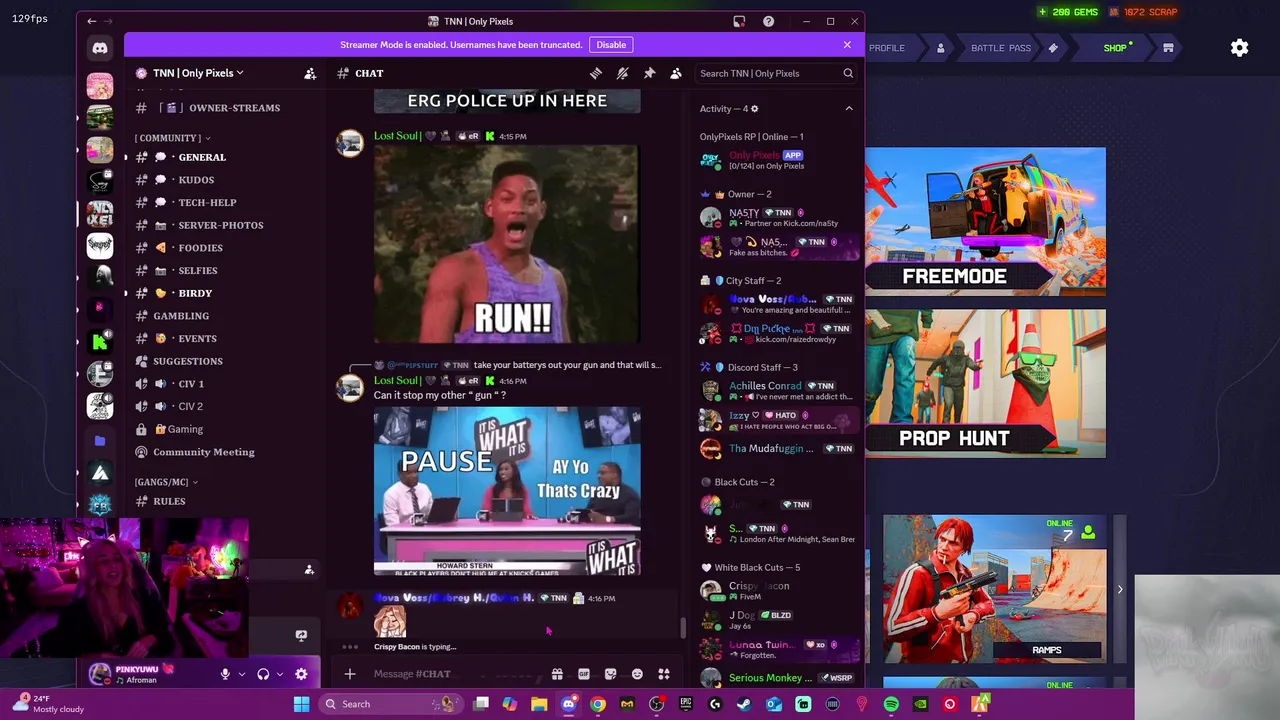The image size is (1280, 720).
Task: Open the PAUSE Ay Yo GIF
Action: pos(507,491)
